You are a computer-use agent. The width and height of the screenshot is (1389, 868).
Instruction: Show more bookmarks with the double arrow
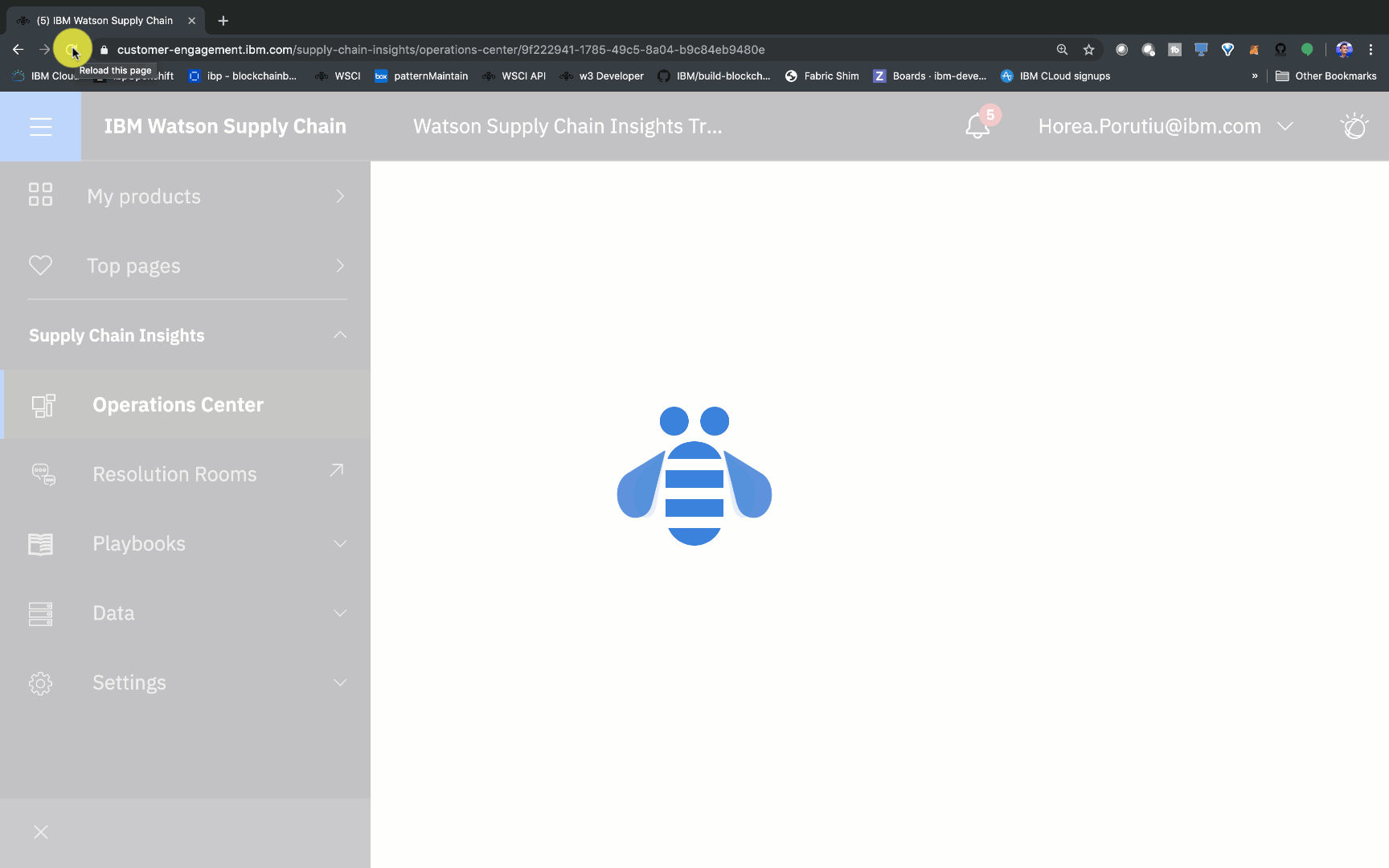coord(1254,76)
